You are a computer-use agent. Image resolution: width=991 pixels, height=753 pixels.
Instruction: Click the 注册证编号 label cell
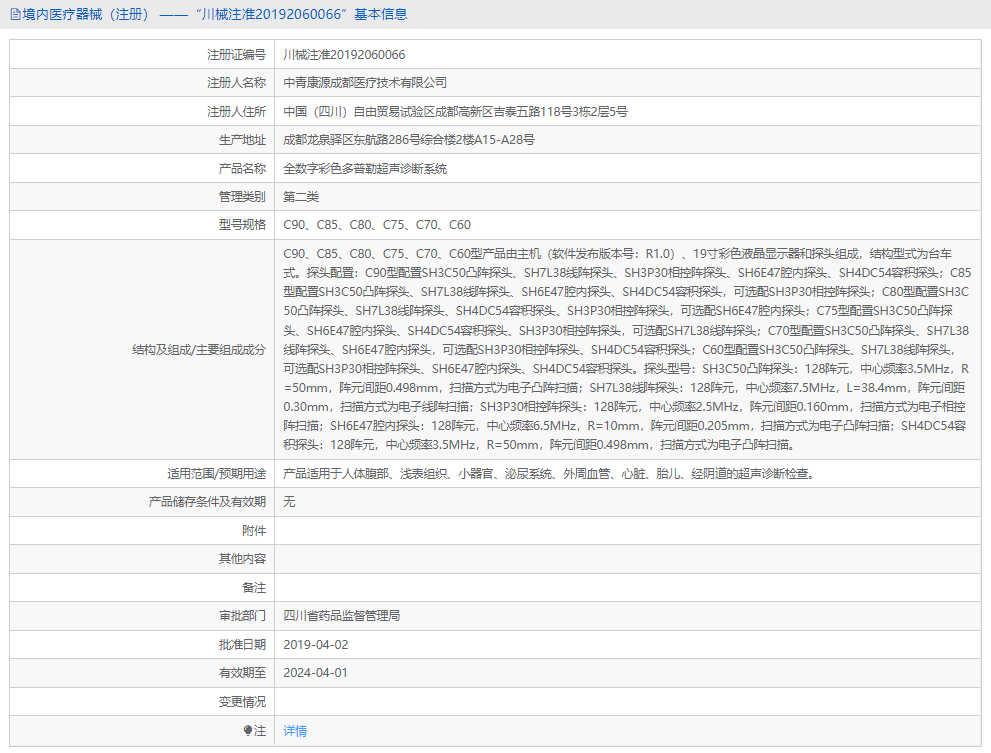pos(142,54)
